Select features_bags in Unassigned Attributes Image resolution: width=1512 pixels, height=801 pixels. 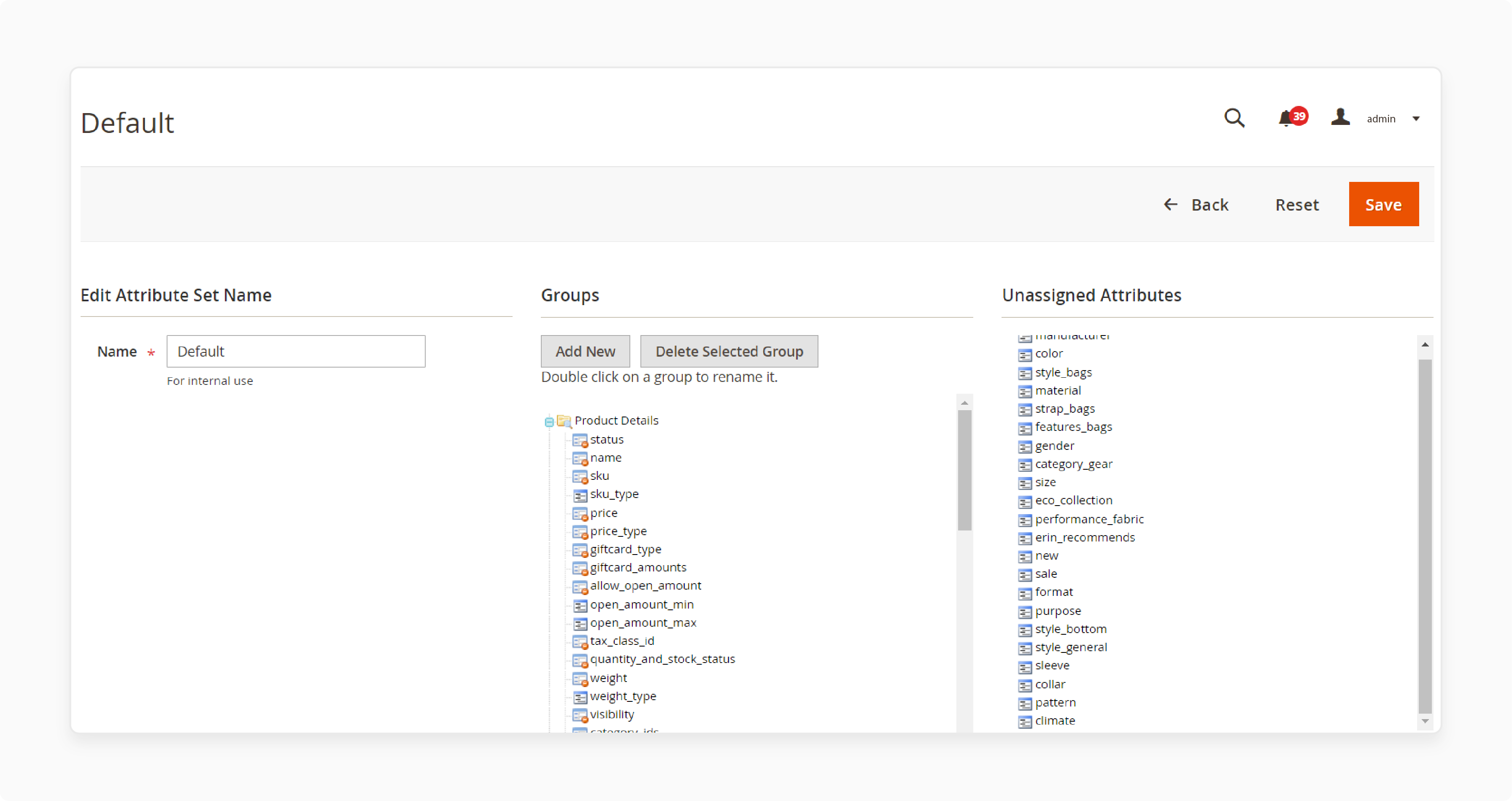coord(1074,427)
